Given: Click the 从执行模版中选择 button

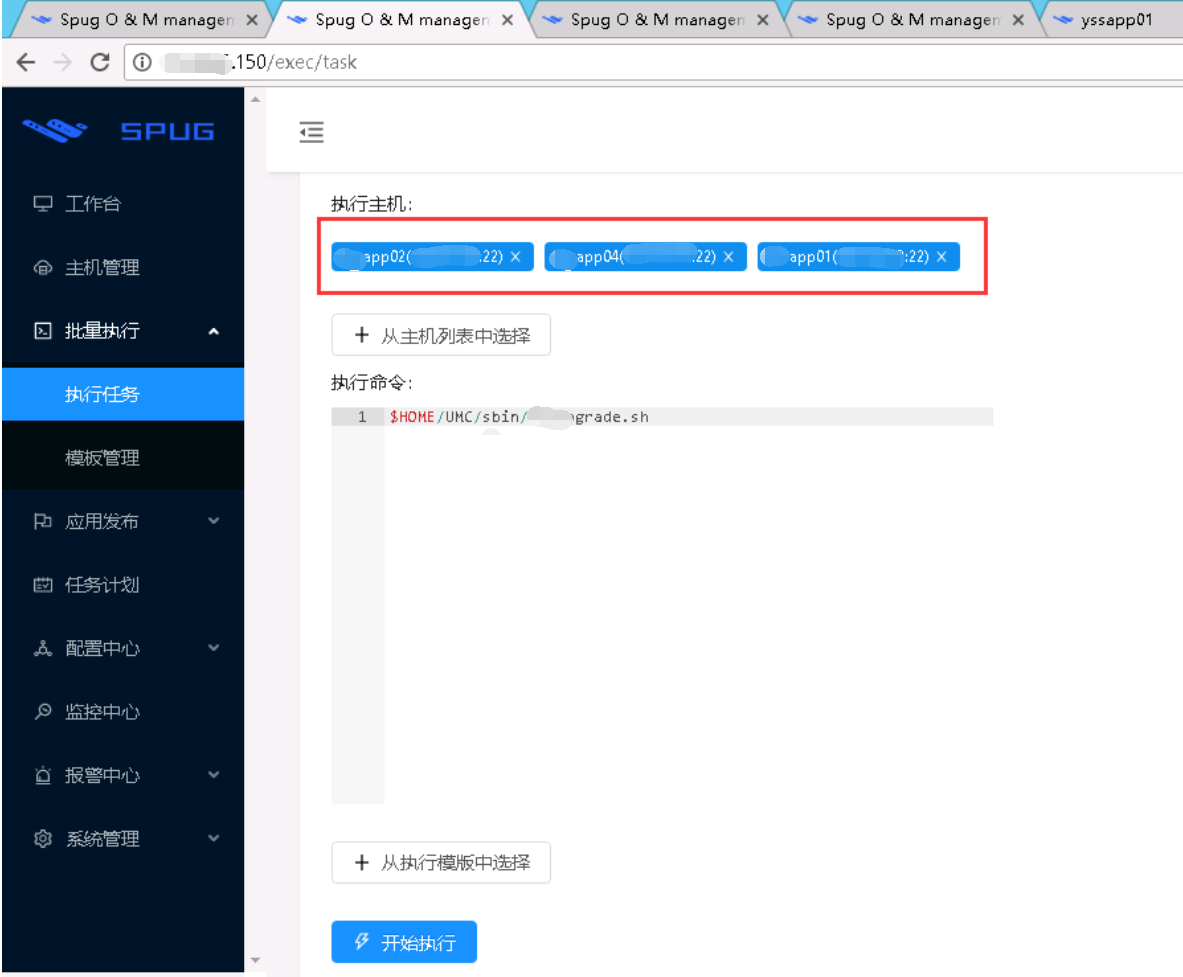Looking at the screenshot, I should (441, 862).
